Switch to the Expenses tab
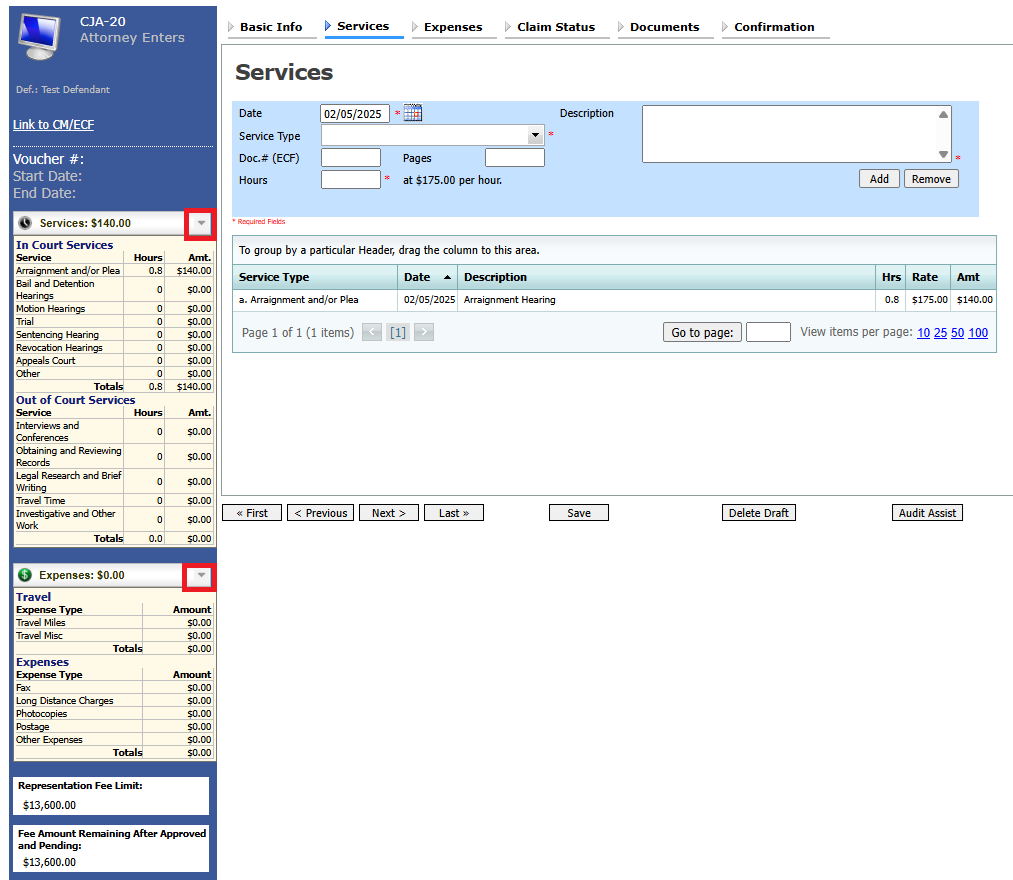Screen dimensions: 1013x880 coord(452,27)
